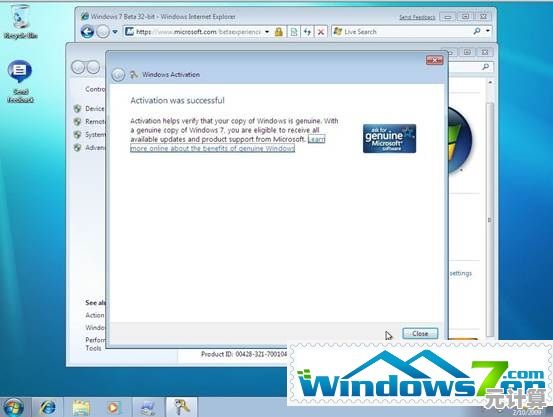Click Control Panel Home text in sidebar
This screenshot has height=417, width=553.
coord(95,89)
